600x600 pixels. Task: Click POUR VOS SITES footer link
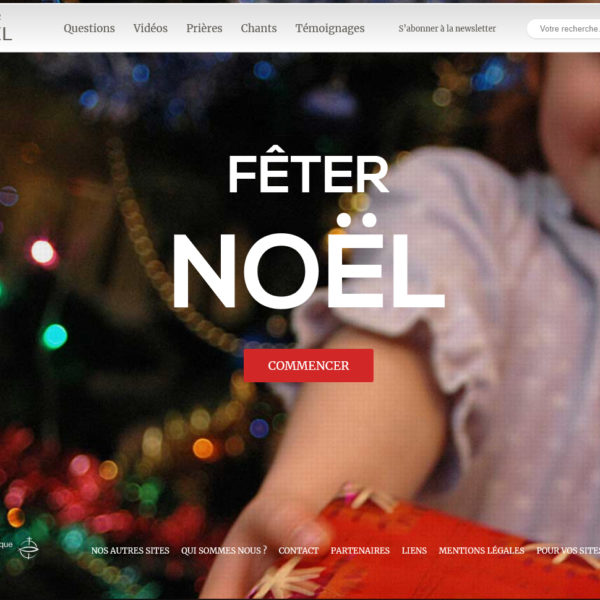568,550
